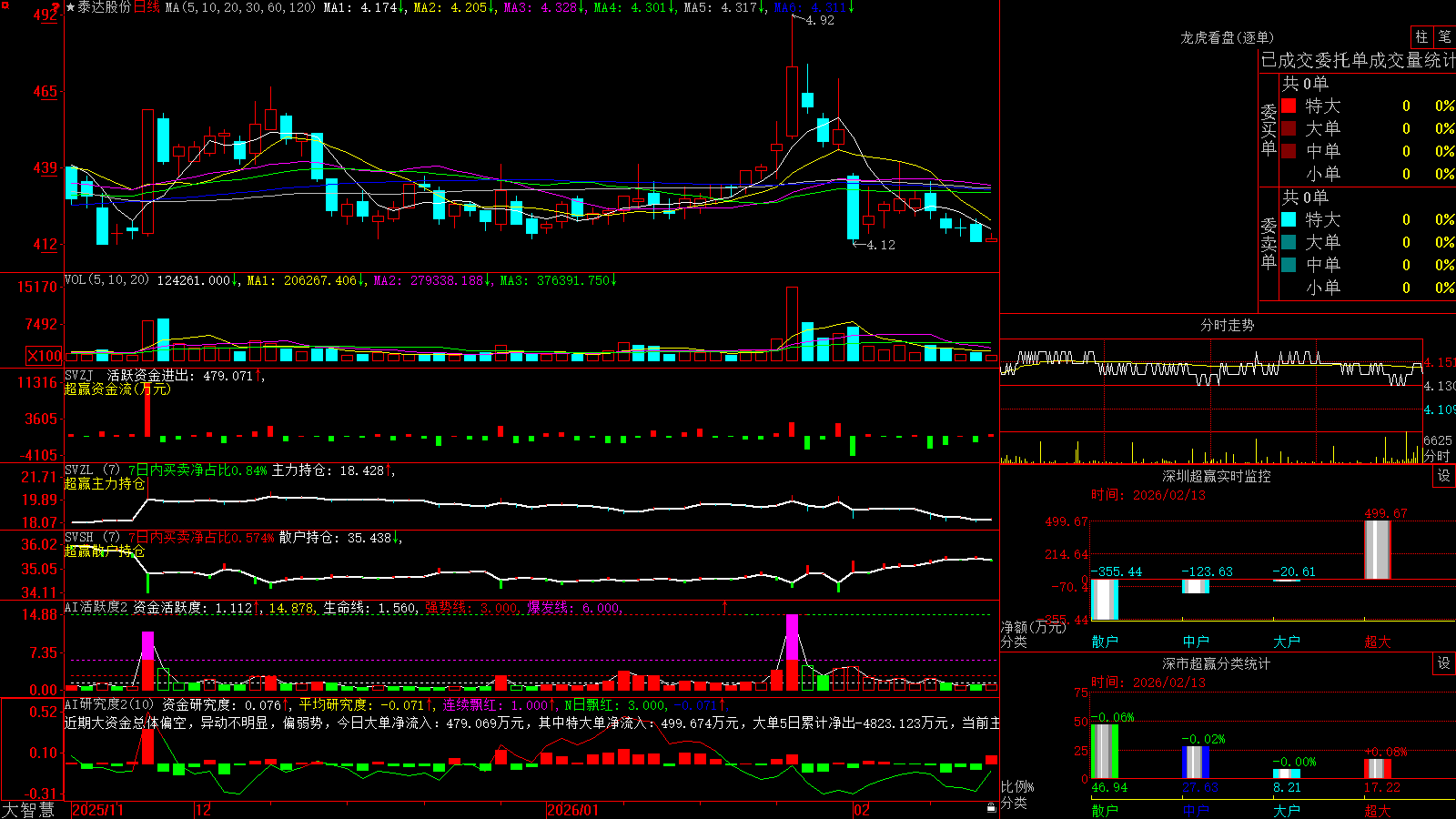Open 设 settings for 深圳超赢实时监控
The image size is (1456, 819).
(1444, 476)
